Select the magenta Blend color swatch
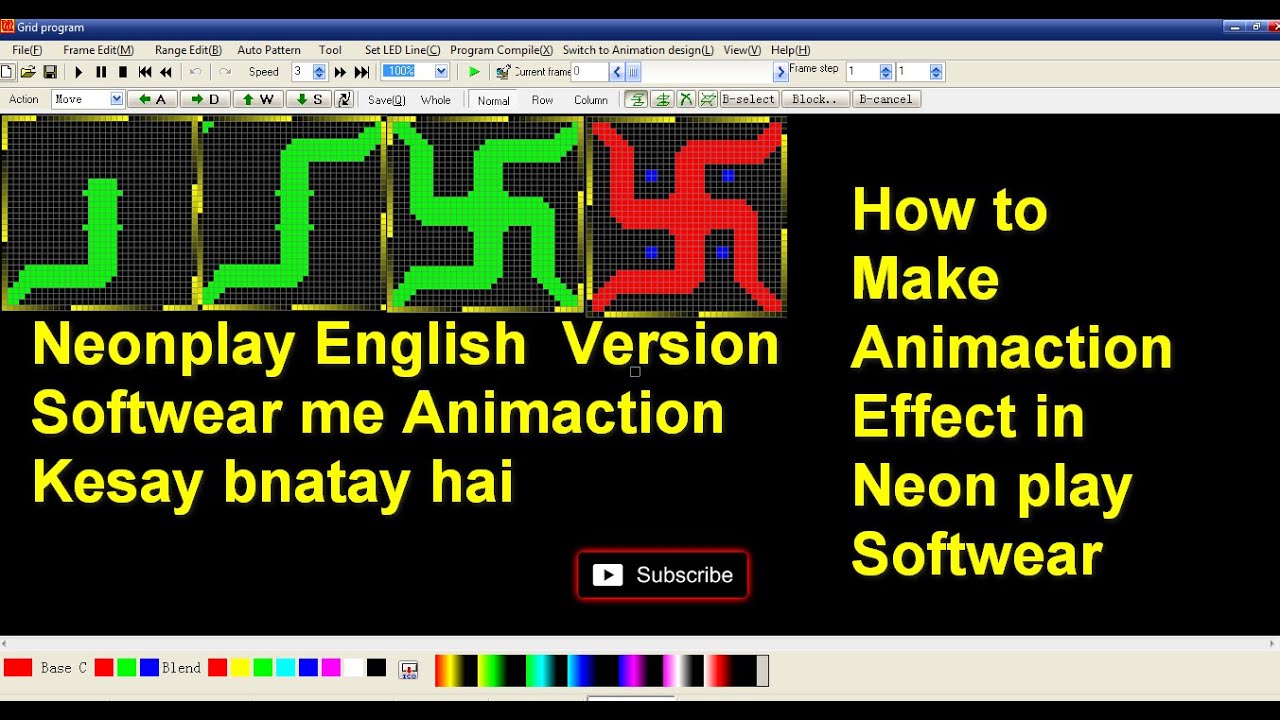Image resolution: width=1280 pixels, height=720 pixels. pos(331,668)
